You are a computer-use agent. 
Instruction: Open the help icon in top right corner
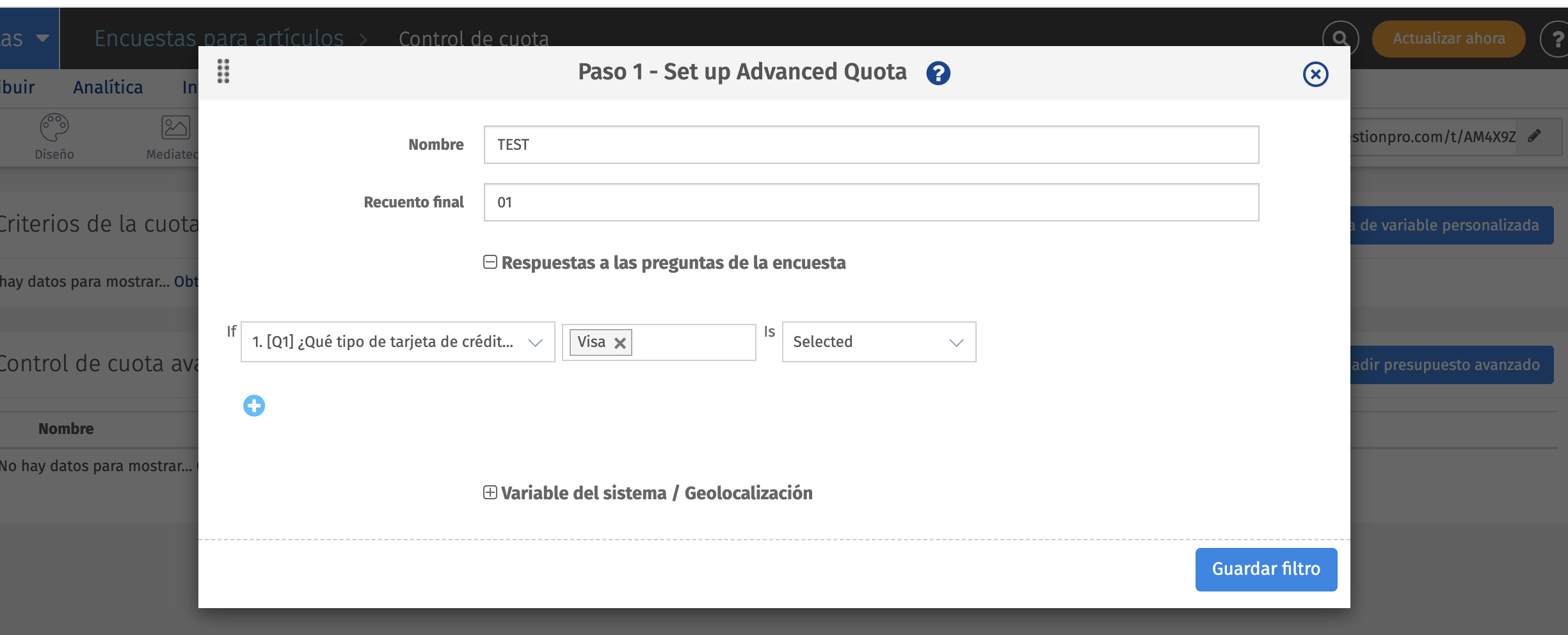click(1556, 39)
